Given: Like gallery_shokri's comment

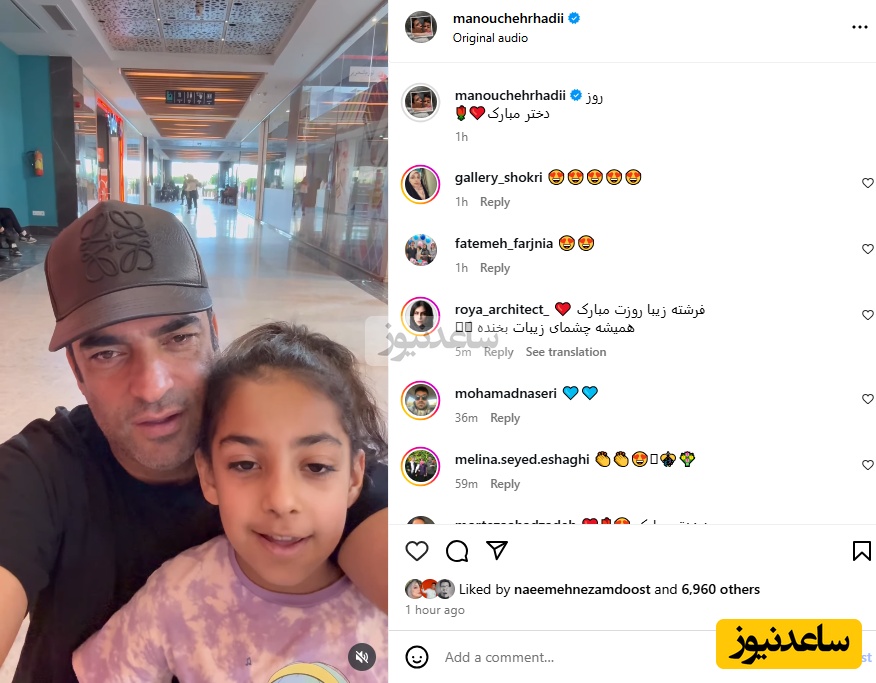Looking at the screenshot, I should click(867, 183).
